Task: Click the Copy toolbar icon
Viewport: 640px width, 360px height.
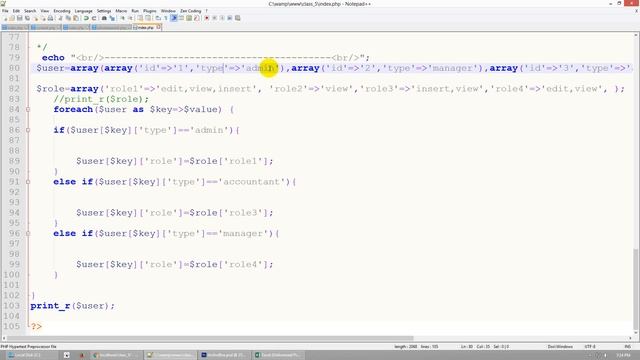Action: point(68,18)
